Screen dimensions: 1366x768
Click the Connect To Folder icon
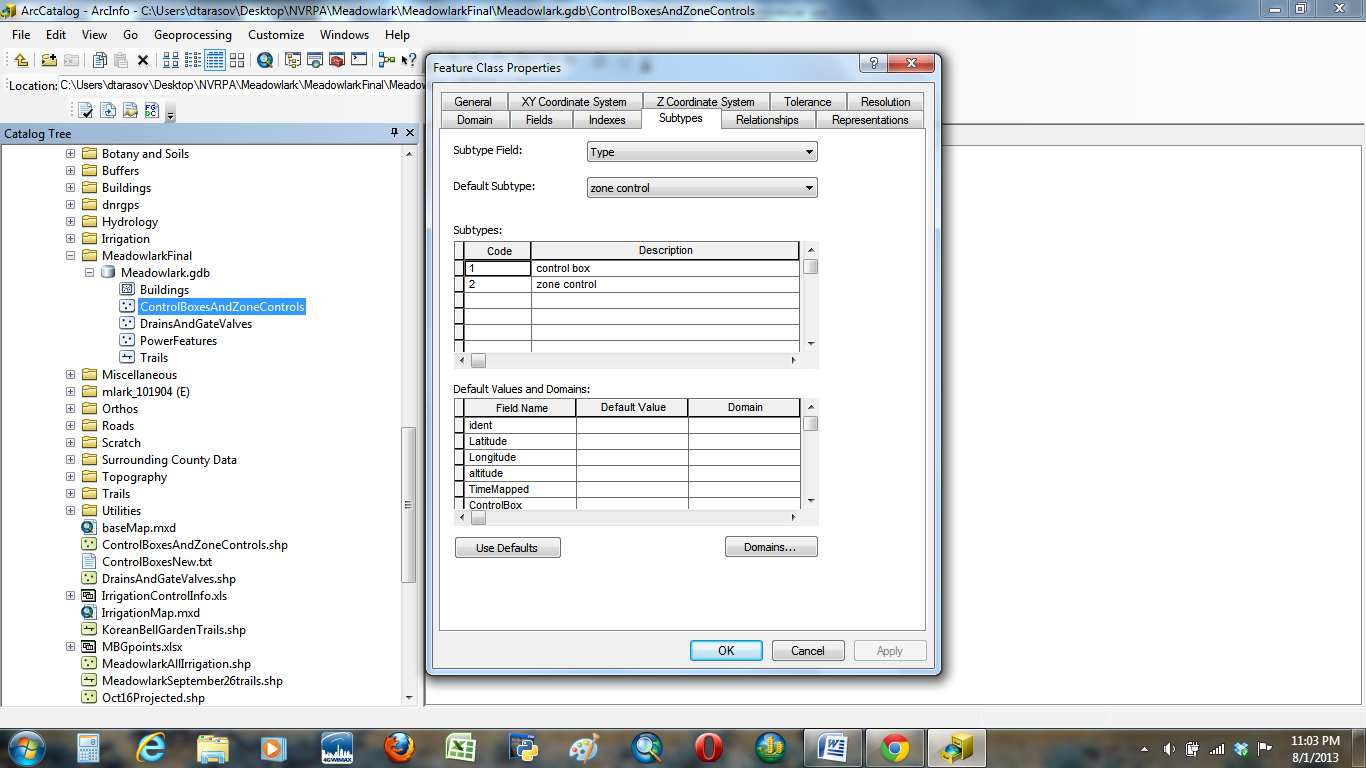point(47,60)
